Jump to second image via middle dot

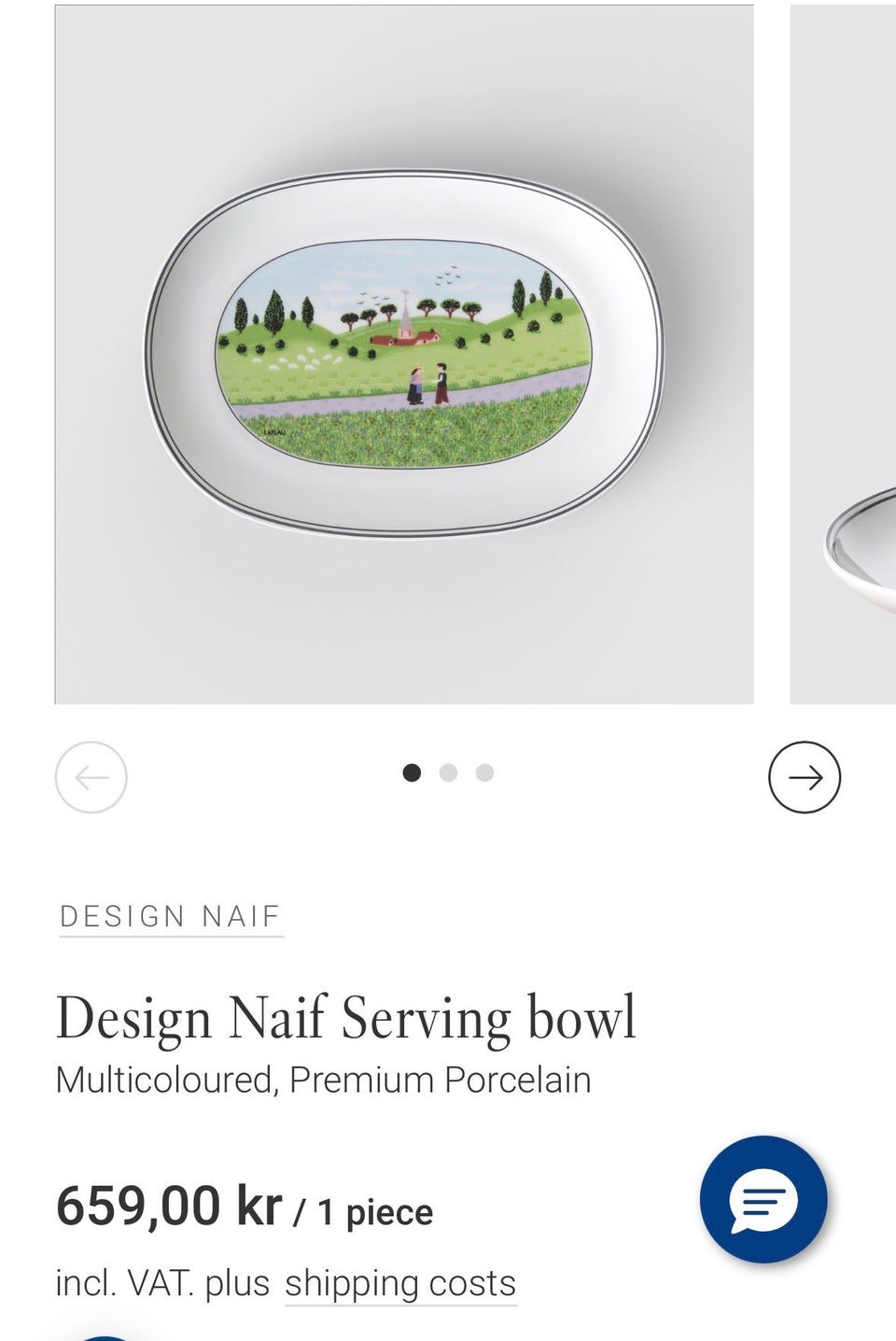(448, 772)
